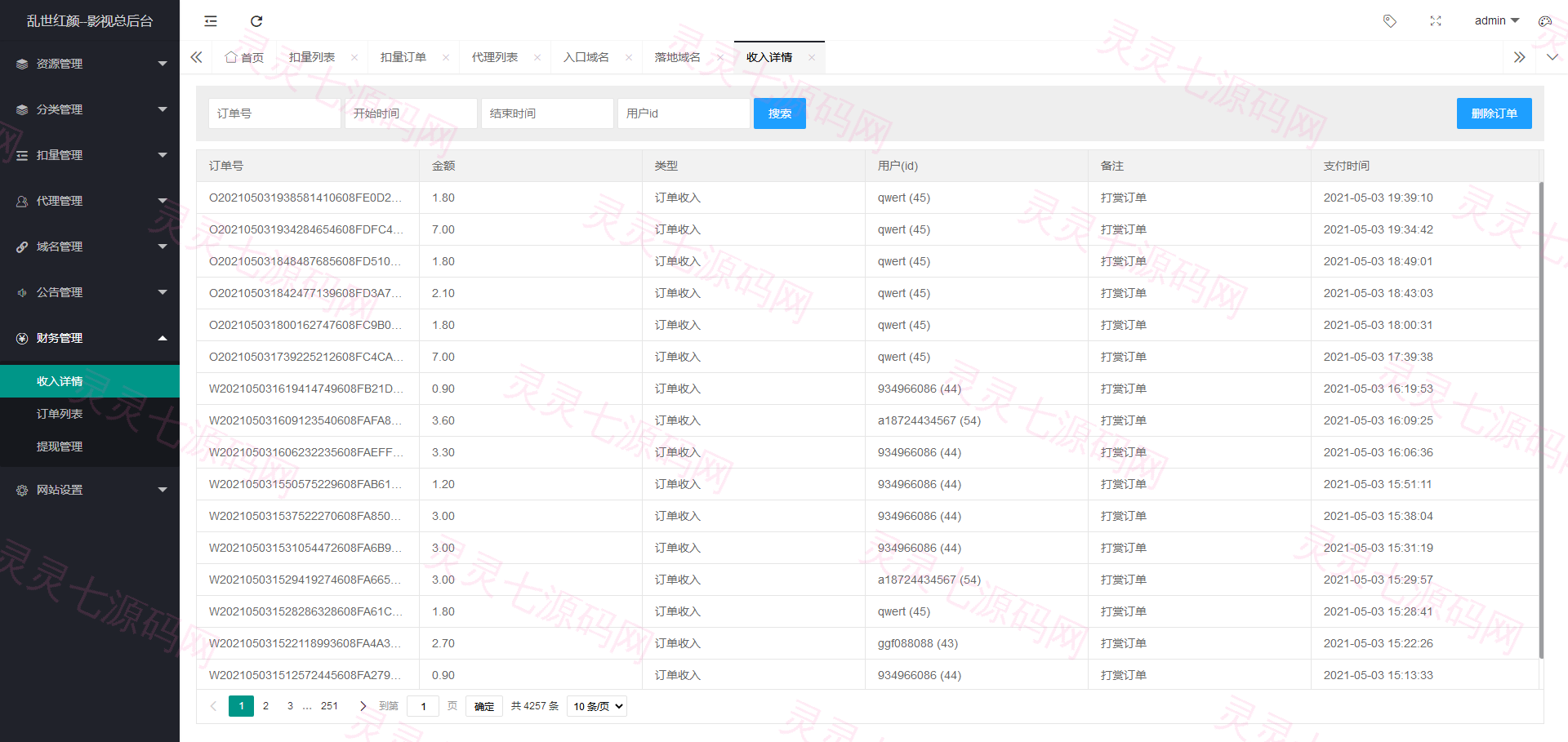Viewport: 1568px width, 742px height.
Task: Go to page 3 of results
Action: (x=290, y=706)
